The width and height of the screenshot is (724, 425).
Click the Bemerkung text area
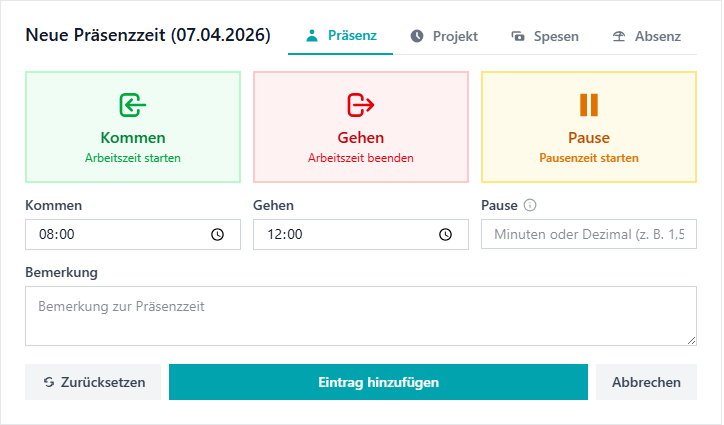[x=361, y=316]
